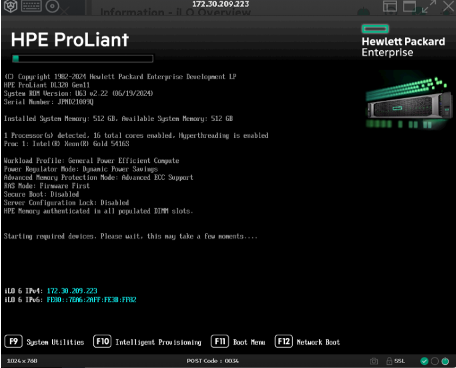Click the green check health status indicator

(x=424, y=361)
